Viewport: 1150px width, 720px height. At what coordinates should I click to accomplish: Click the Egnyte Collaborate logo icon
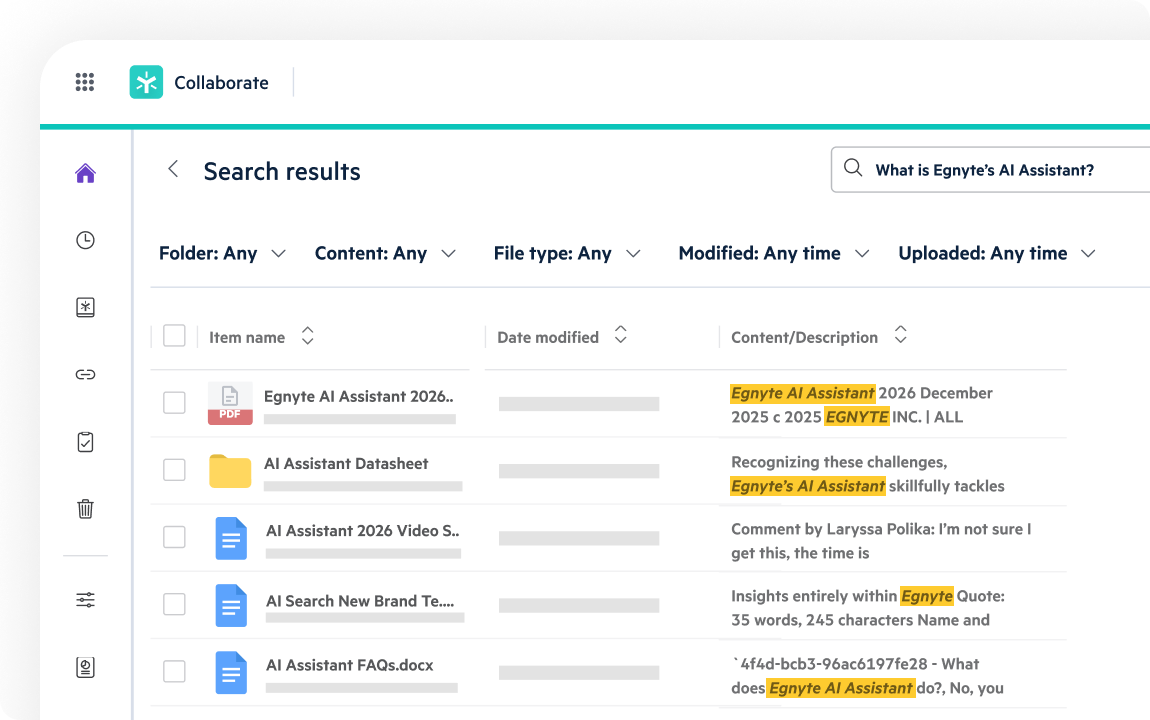pos(147,82)
